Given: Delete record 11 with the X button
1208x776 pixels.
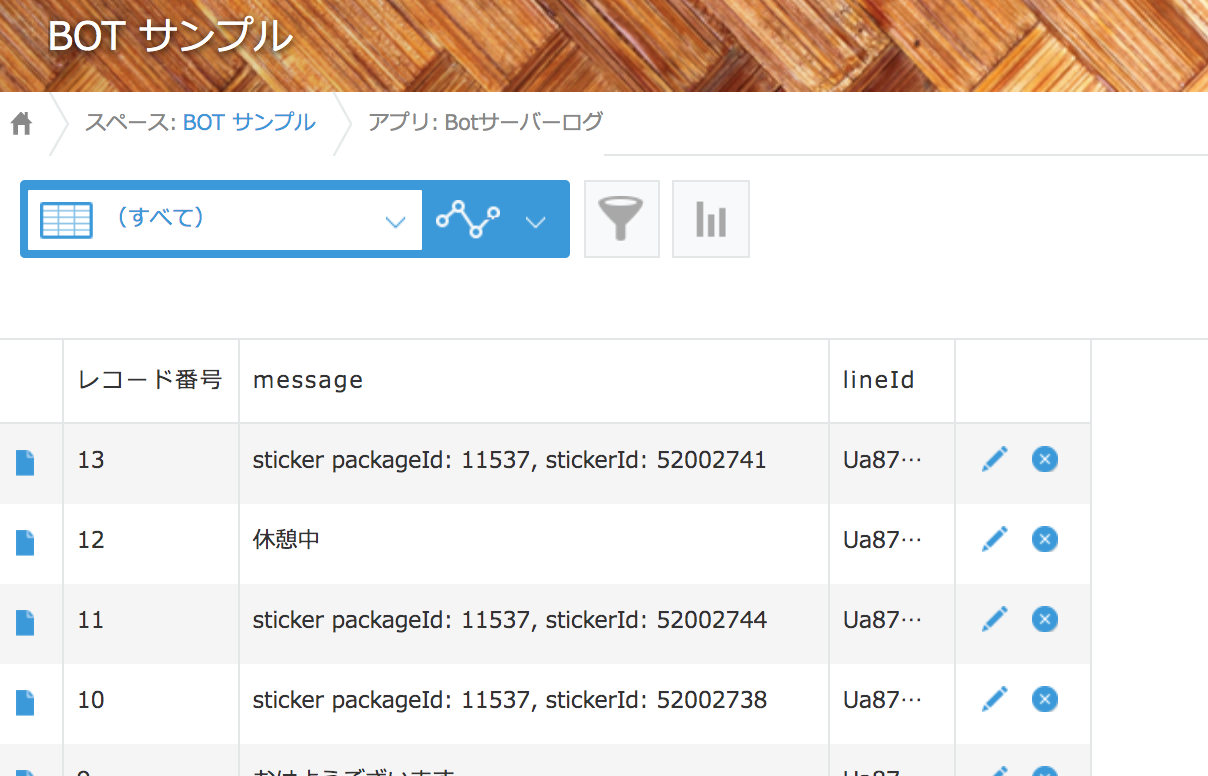Looking at the screenshot, I should coord(1044,619).
